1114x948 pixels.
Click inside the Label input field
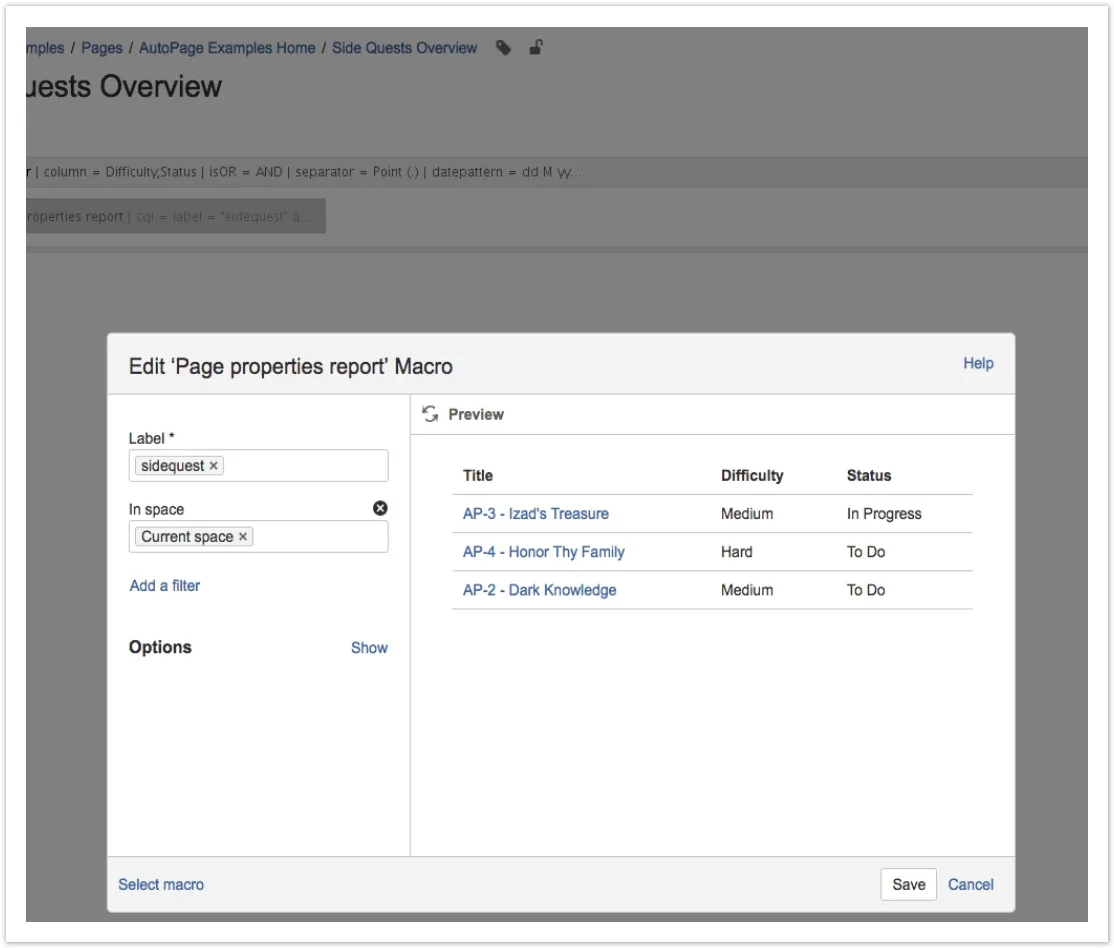click(x=305, y=466)
